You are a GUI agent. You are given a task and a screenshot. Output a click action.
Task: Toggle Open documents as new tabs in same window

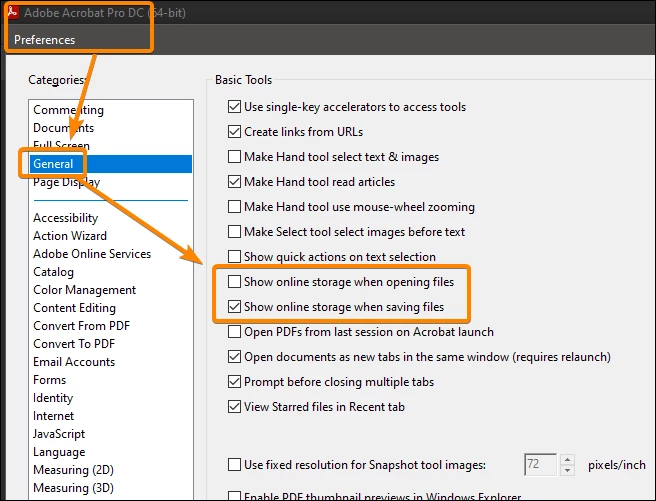234,357
